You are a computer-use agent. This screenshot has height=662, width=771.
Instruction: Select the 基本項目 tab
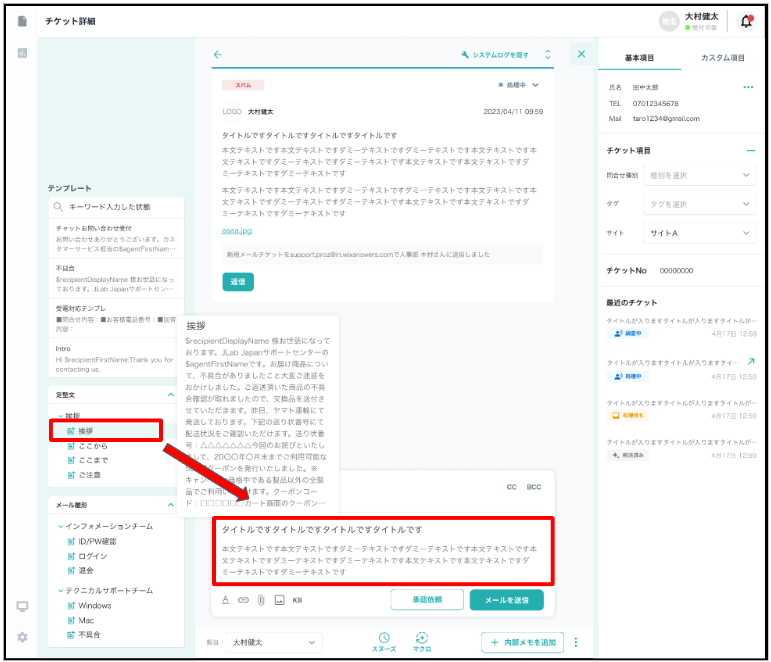pyautogui.click(x=639, y=58)
